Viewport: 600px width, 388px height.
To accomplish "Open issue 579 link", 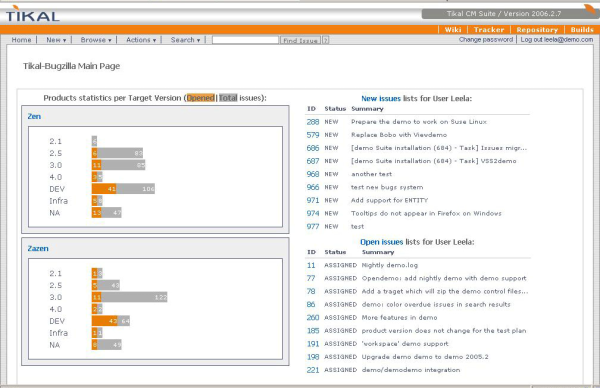I will [313, 135].
